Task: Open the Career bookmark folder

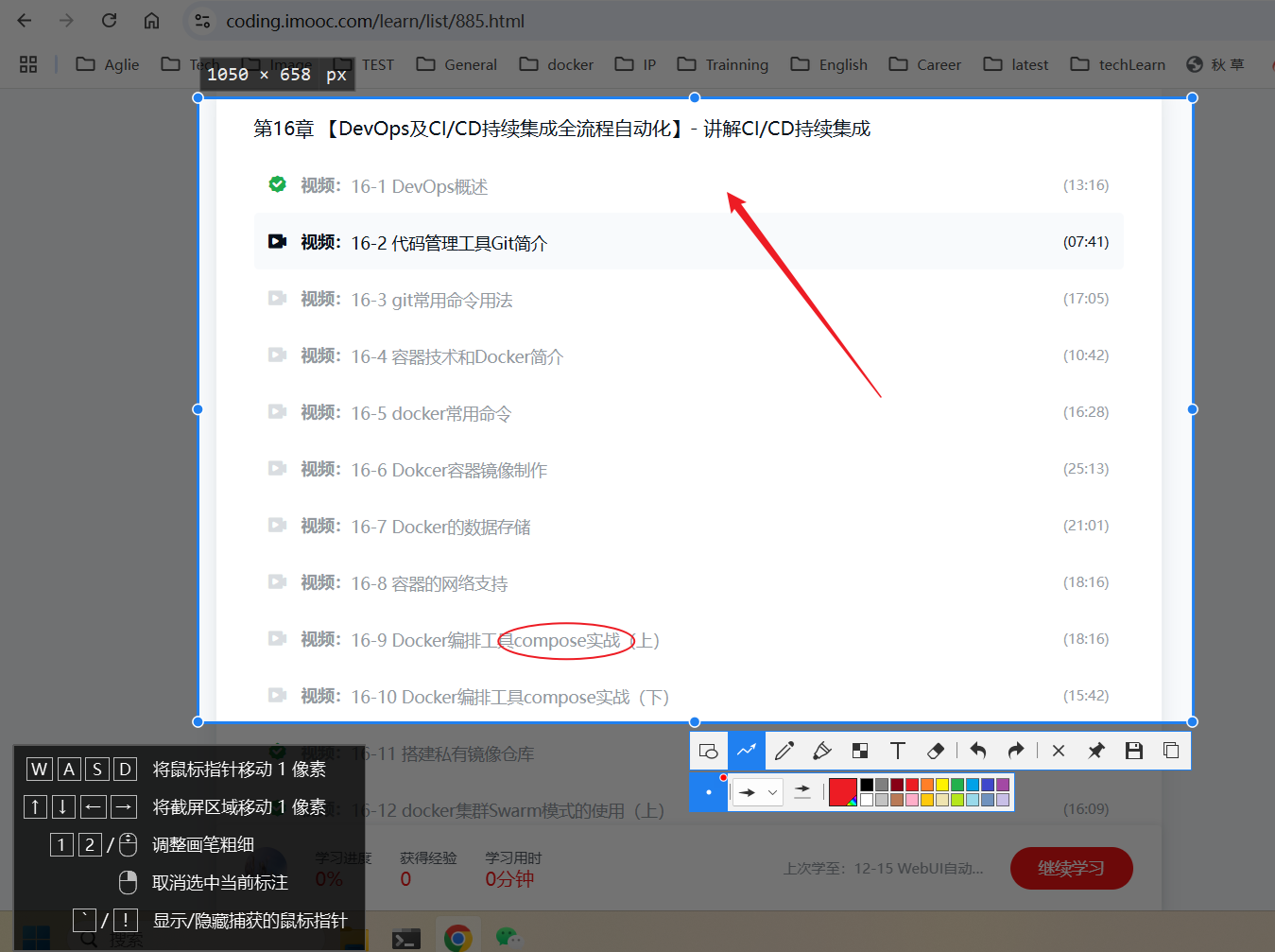Action: pos(925,64)
